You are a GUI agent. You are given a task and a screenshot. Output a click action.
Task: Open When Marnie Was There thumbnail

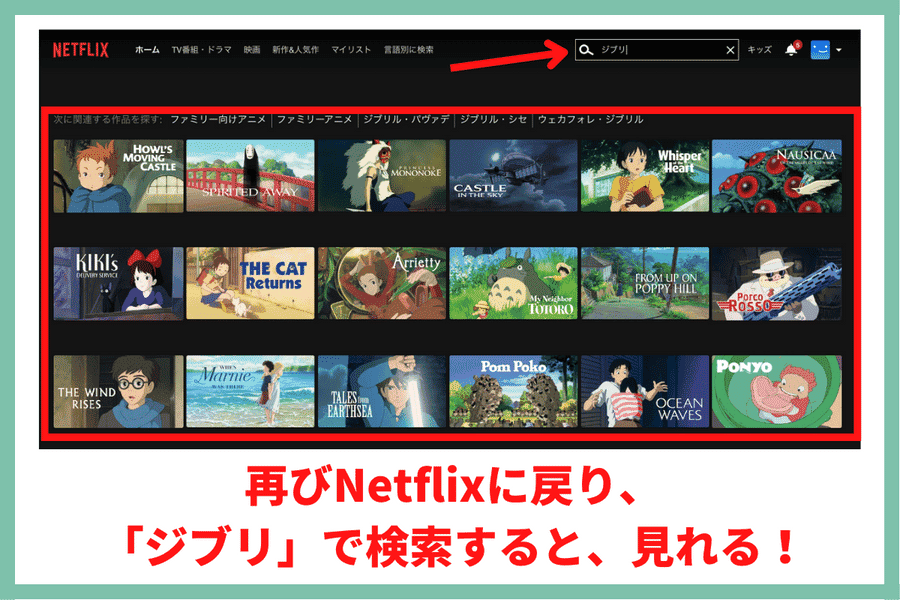[250, 392]
